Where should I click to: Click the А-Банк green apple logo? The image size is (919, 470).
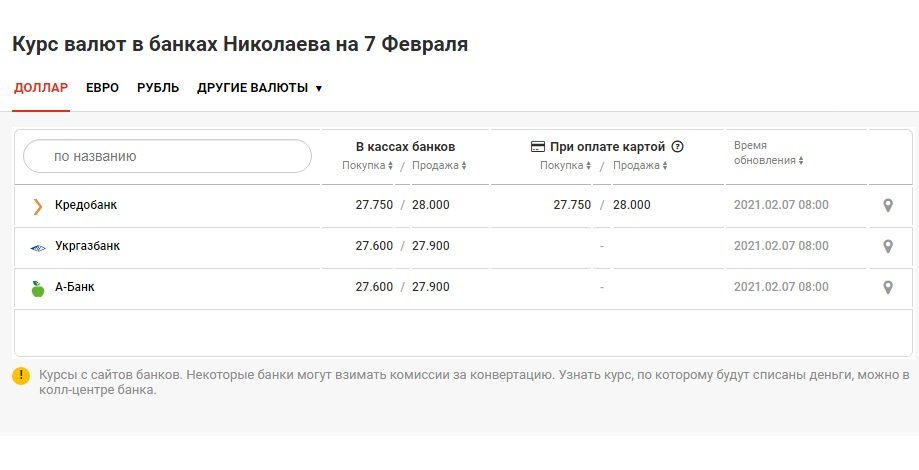tap(38, 289)
